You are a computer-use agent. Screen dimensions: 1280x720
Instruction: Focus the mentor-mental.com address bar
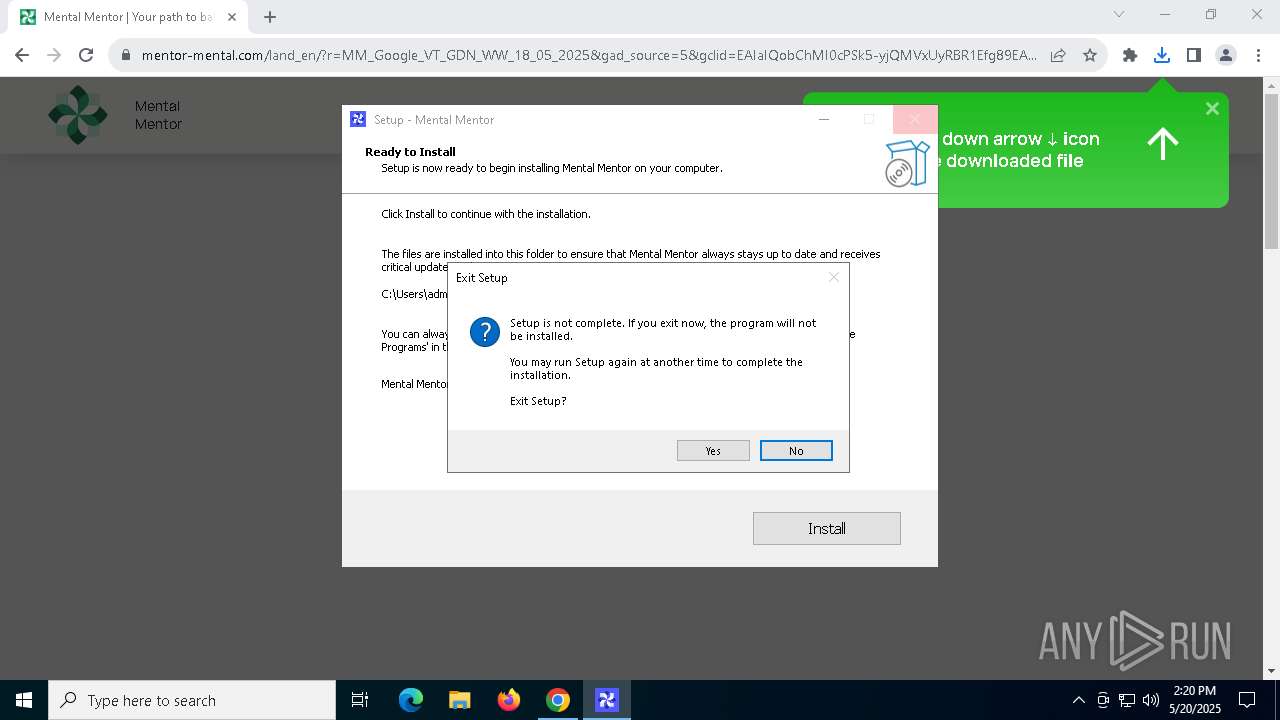[589, 55]
